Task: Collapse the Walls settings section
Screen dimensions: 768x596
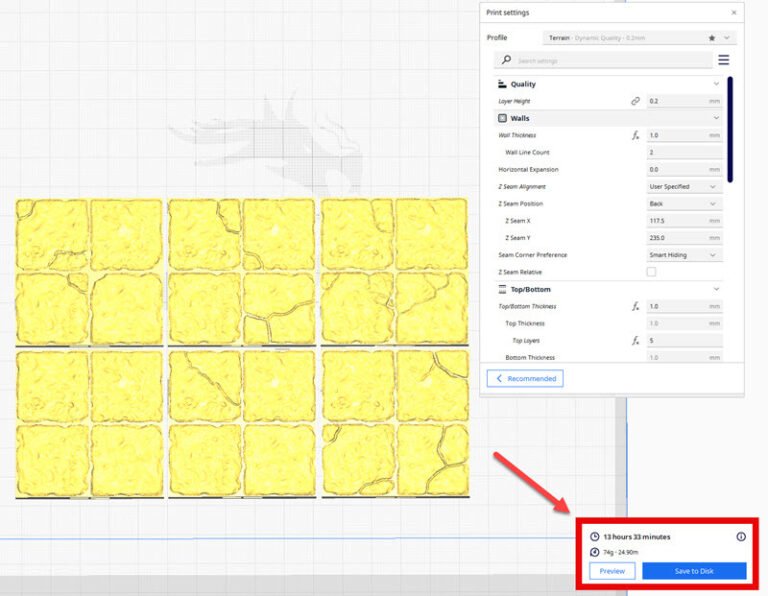Action: [716, 118]
